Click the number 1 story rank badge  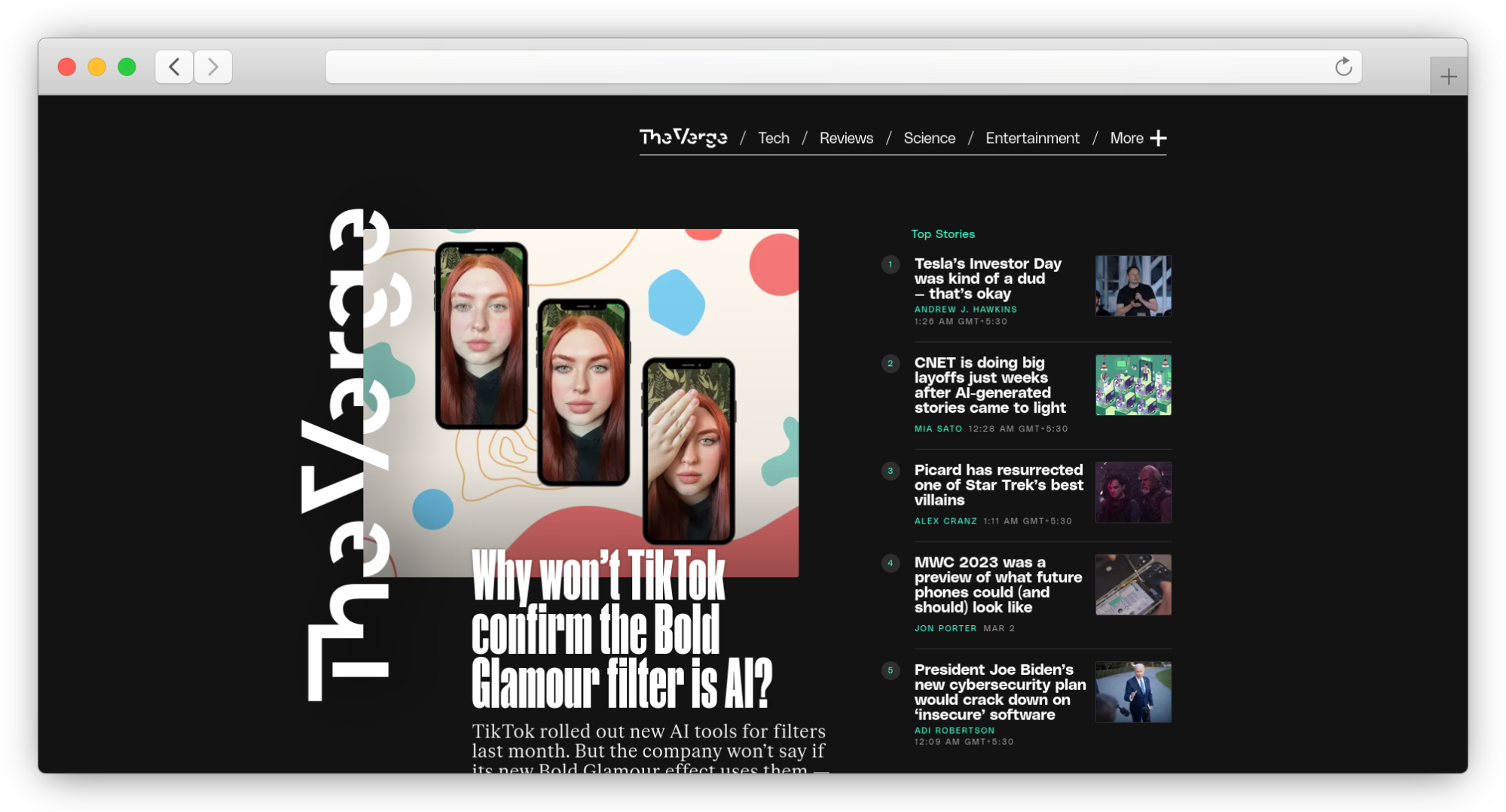tap(890, 264)
